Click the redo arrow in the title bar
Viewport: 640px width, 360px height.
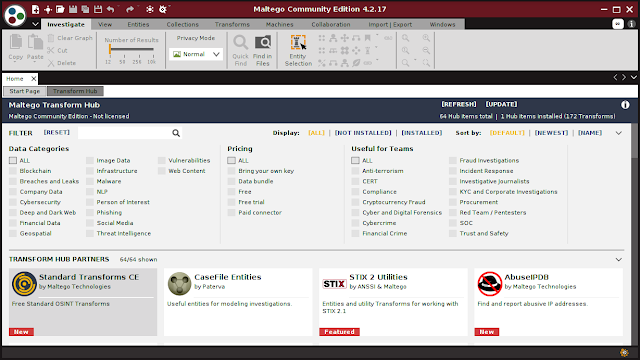pyautogui.click(x=130, y=9)
